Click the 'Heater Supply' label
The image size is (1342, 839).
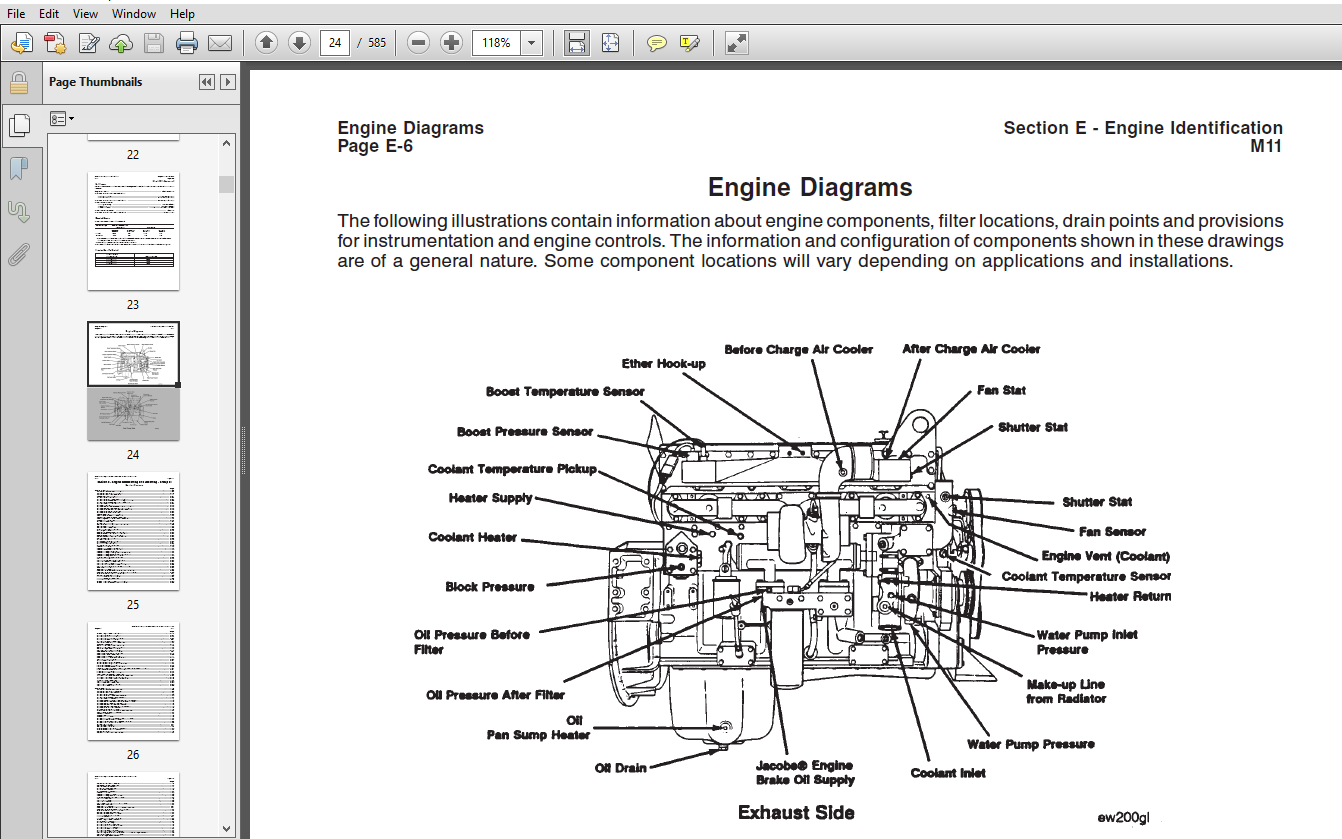(491, 498)
